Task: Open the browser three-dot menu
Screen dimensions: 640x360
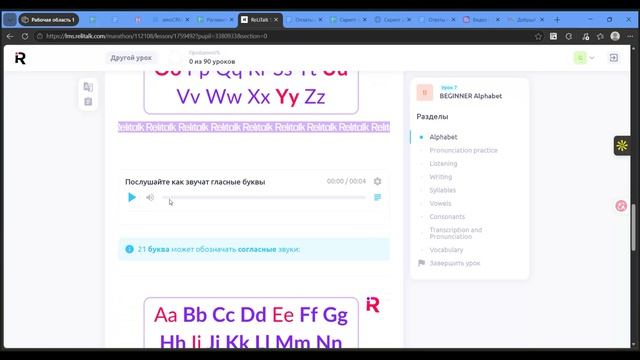Action: [630, 36]
